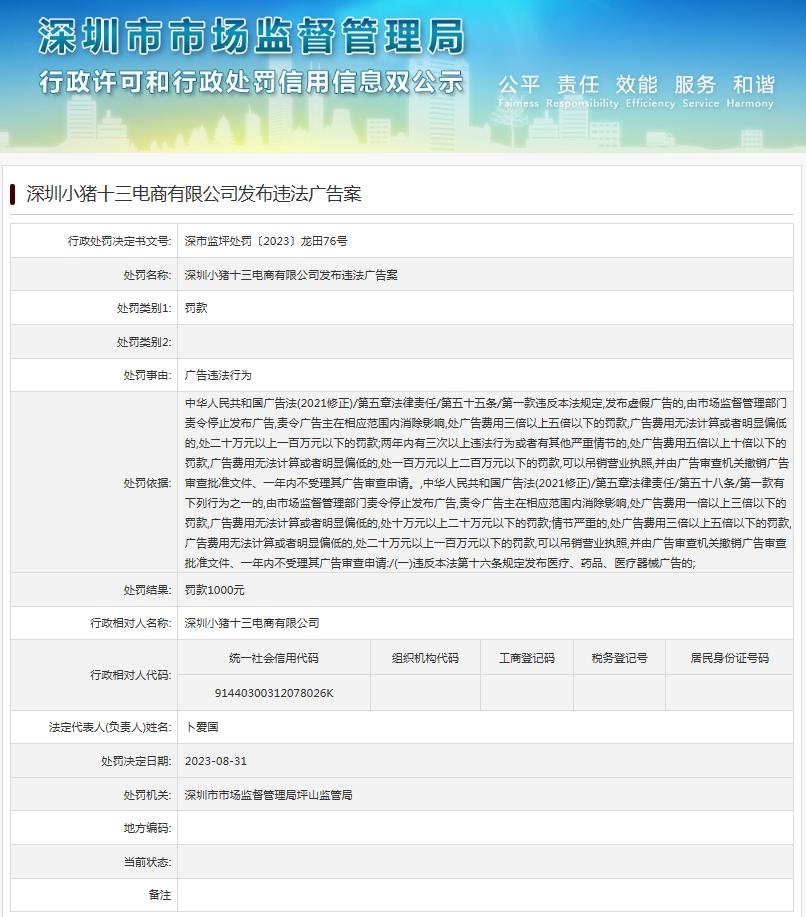This screenshot has height=917, width=806.
Task: Click the 公平 Fairness slogan in banner
Action: [x=519, y=91]
